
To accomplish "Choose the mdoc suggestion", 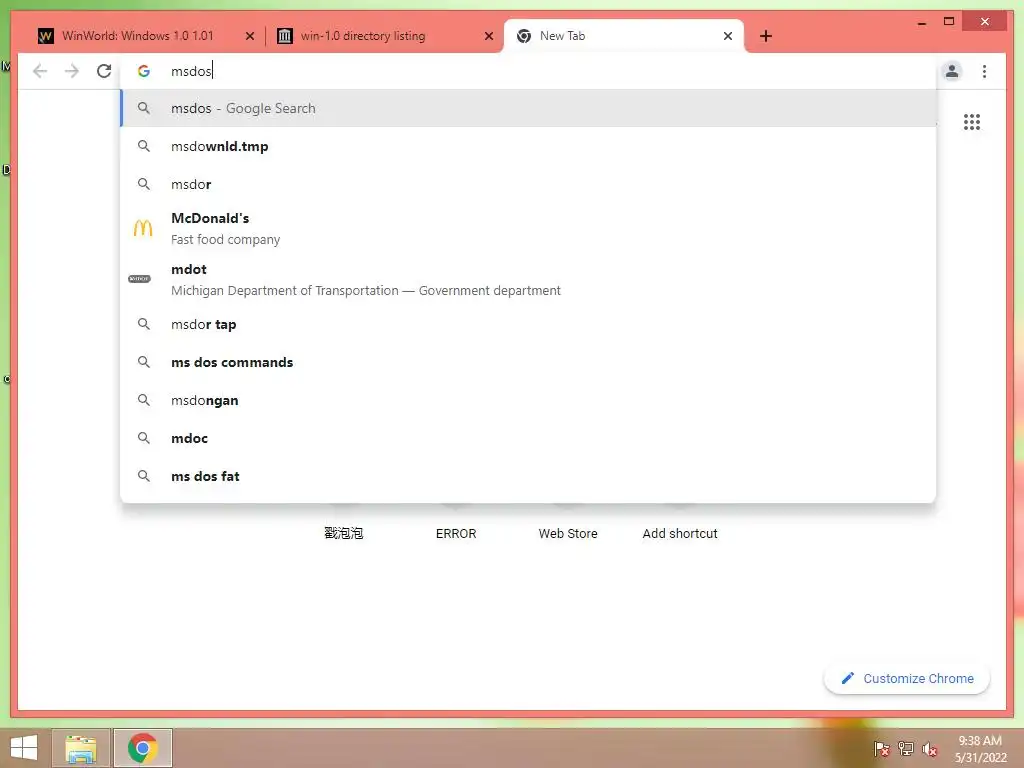I will 528,438.
